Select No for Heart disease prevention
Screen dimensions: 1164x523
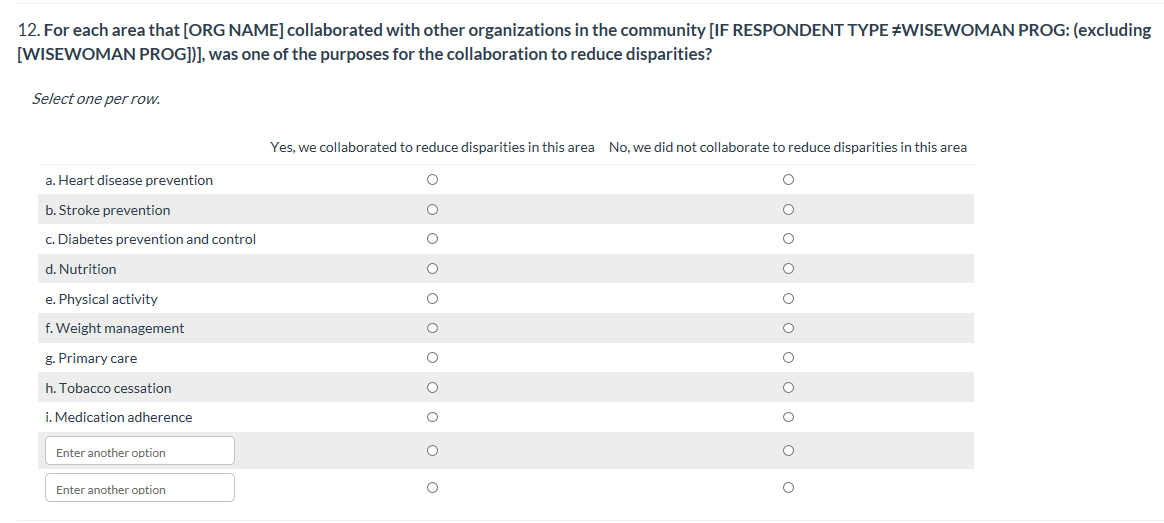[x=788, y=180]
